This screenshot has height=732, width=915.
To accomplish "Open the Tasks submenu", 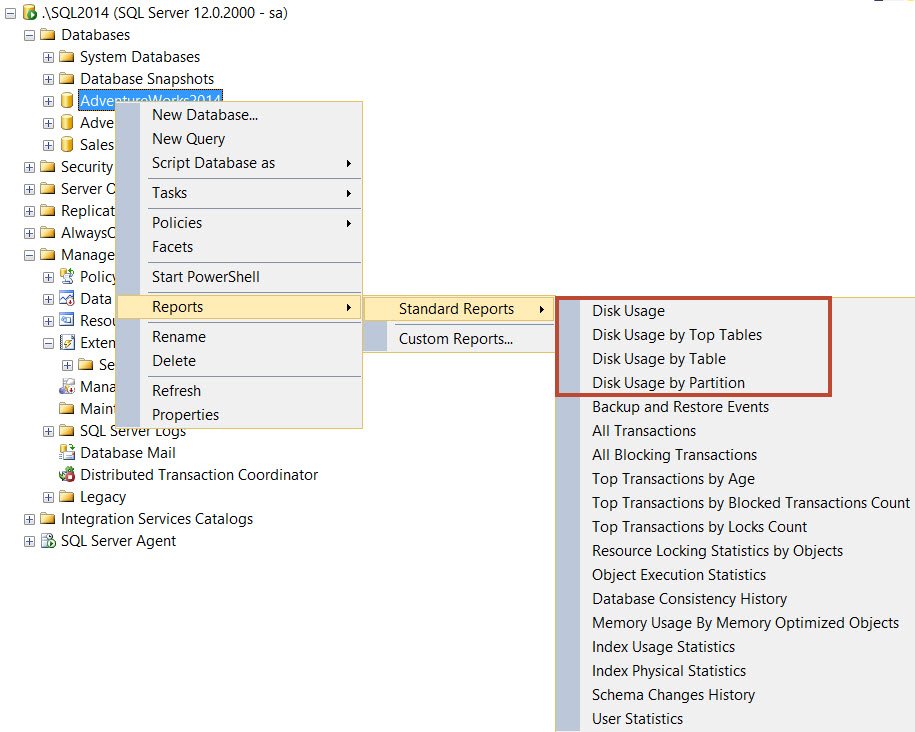I will click(x=239, y=193).
